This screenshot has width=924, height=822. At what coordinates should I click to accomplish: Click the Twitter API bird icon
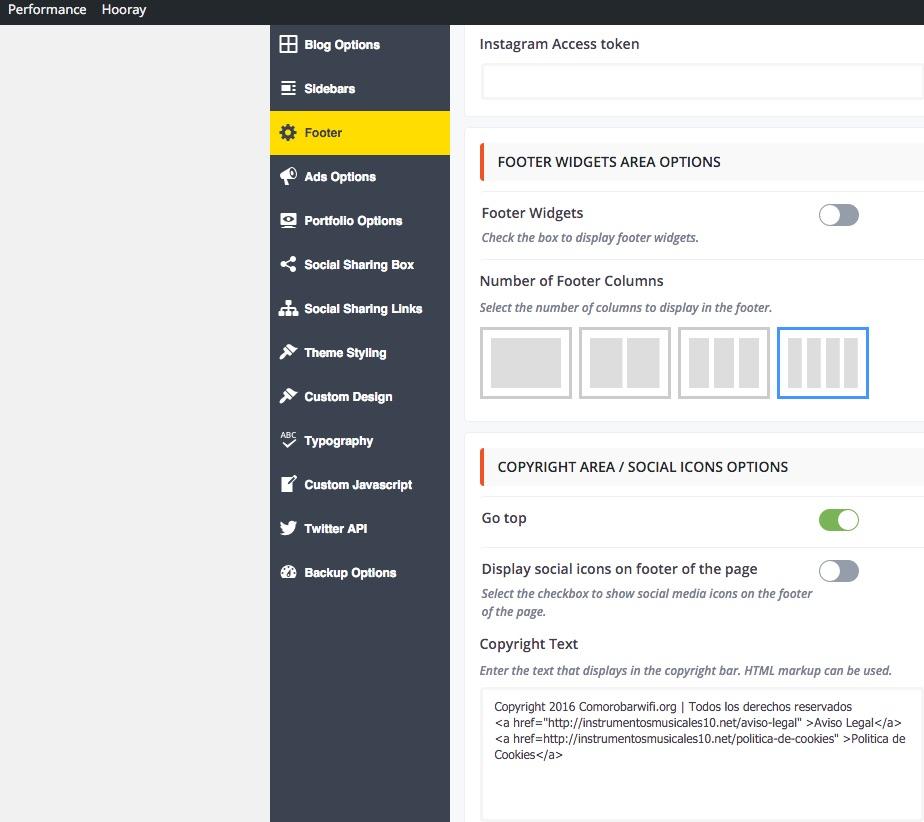(288, 528)
